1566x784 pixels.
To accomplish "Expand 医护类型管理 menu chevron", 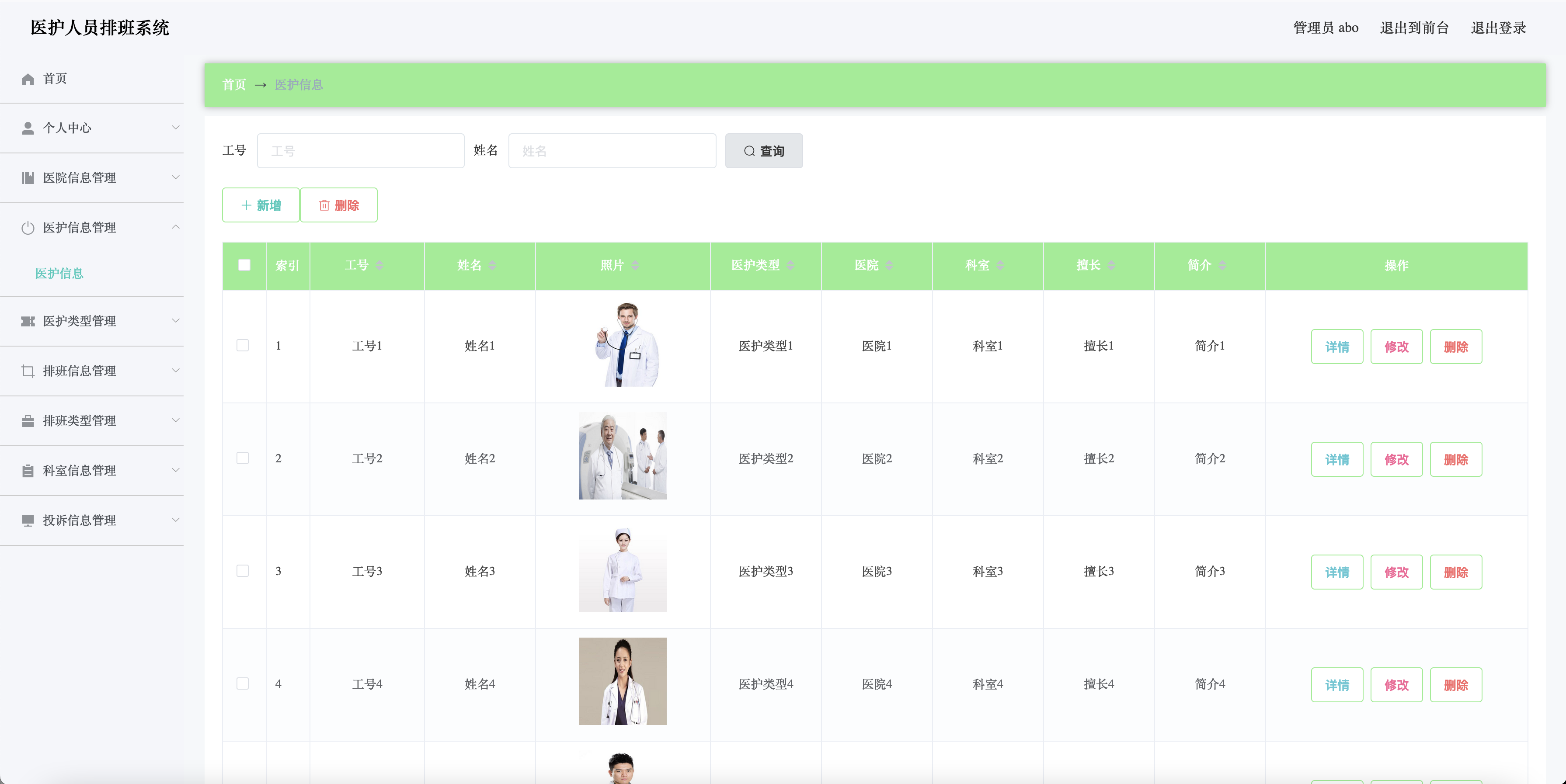I will click(x=176, y=321).
